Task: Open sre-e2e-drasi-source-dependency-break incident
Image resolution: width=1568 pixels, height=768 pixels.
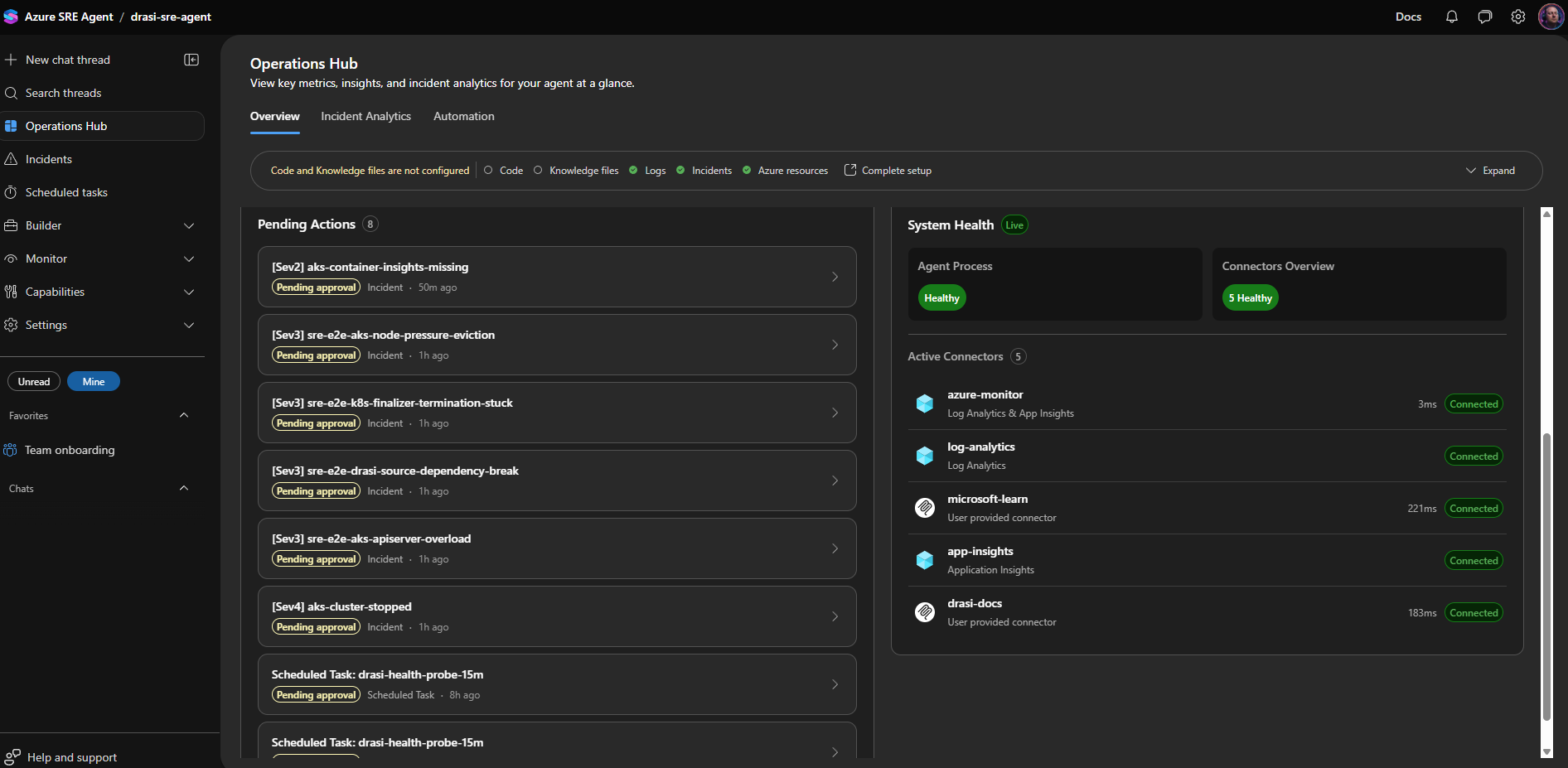Action: [x=557, y=481]
